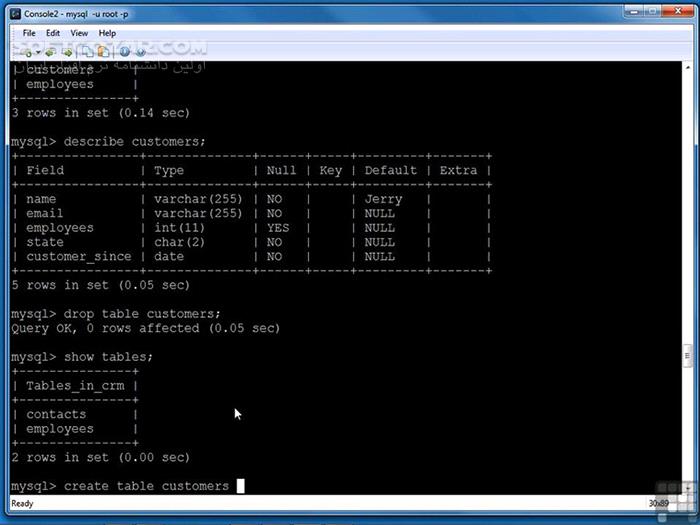Open the File menu

pos(29,33)
